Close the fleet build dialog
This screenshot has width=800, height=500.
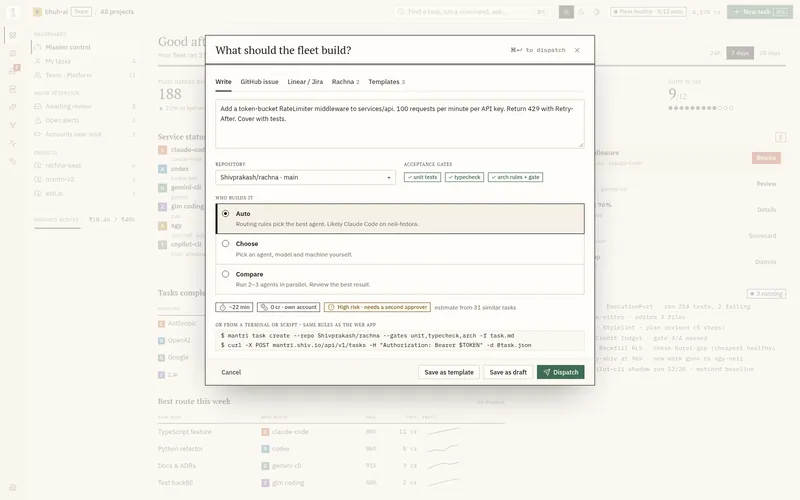tap(577, 50)
